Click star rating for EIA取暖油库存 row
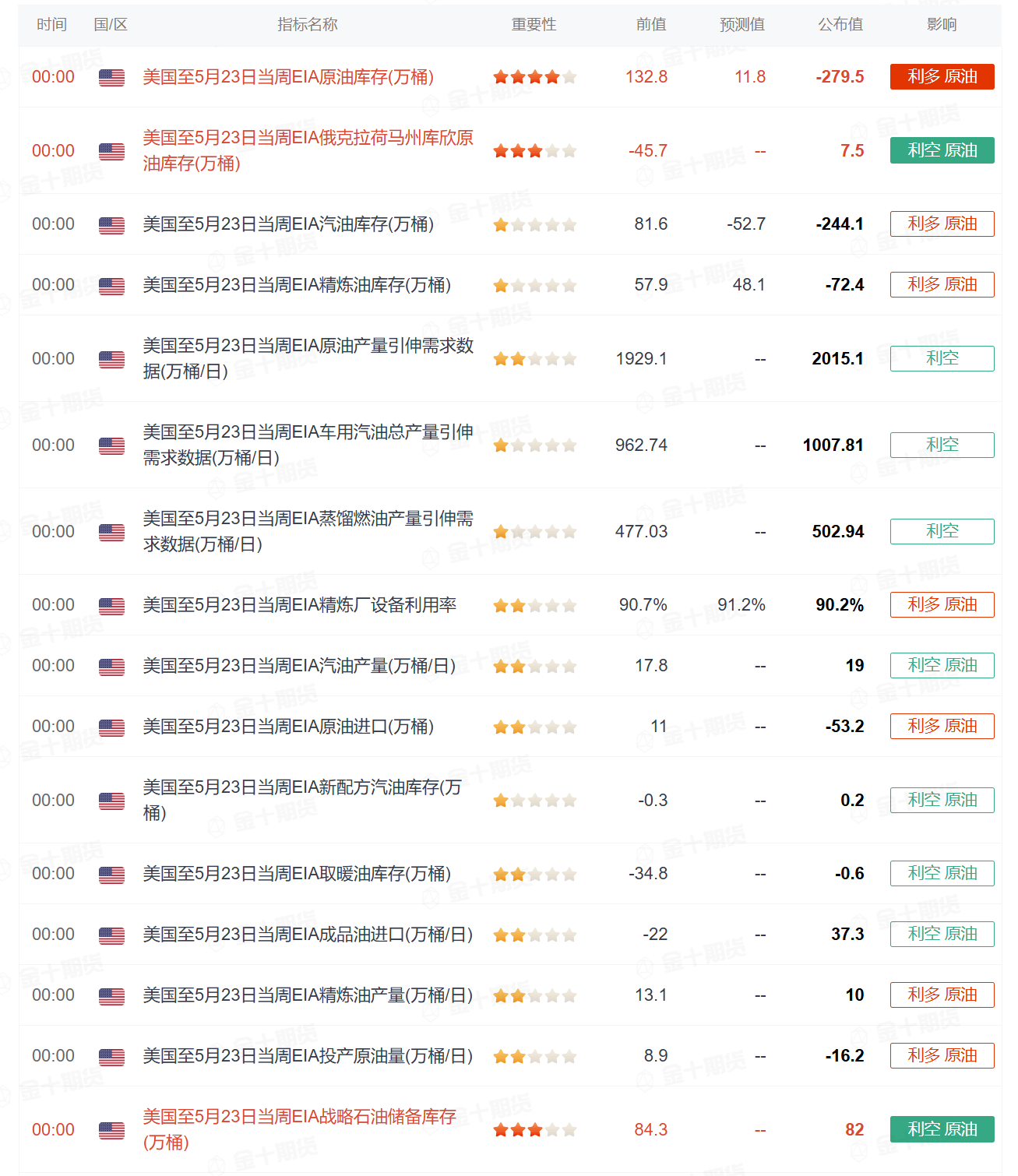1018x1176 pixels. click(534, 875)
